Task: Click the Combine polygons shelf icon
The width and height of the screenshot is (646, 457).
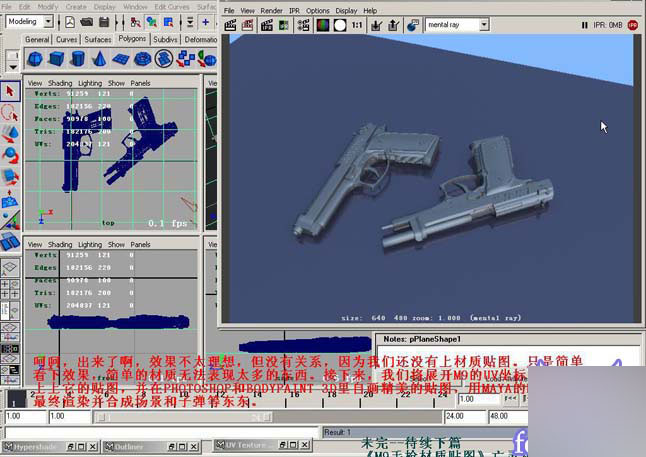Action: (x=186, y=59)
